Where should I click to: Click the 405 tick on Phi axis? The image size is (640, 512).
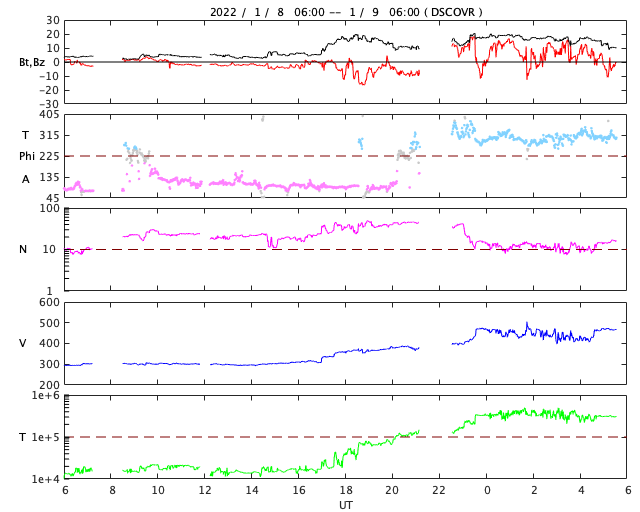49,115
